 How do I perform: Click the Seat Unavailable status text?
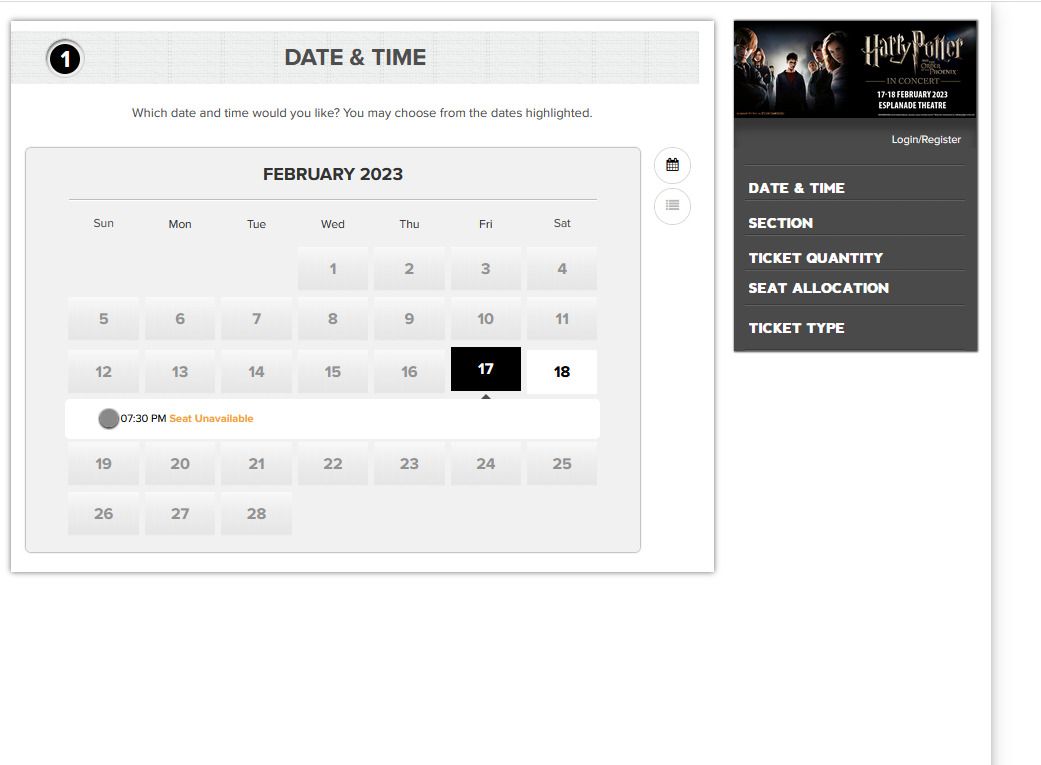pos(211,419)
